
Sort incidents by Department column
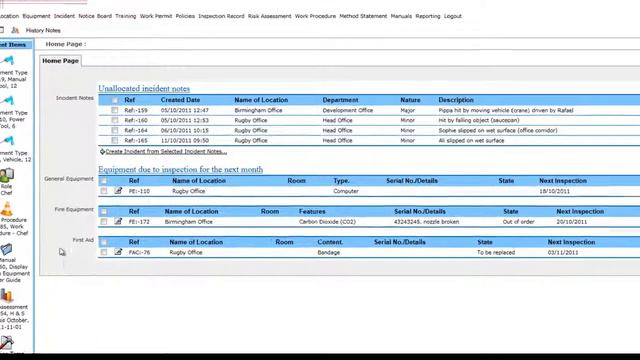click(x=340, y=100)
